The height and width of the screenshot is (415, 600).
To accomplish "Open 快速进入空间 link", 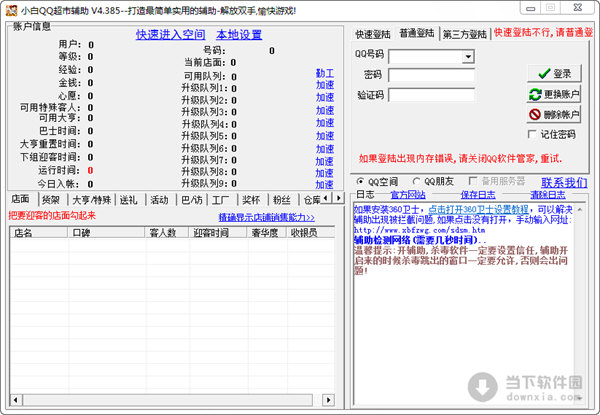I will [171, 35].
